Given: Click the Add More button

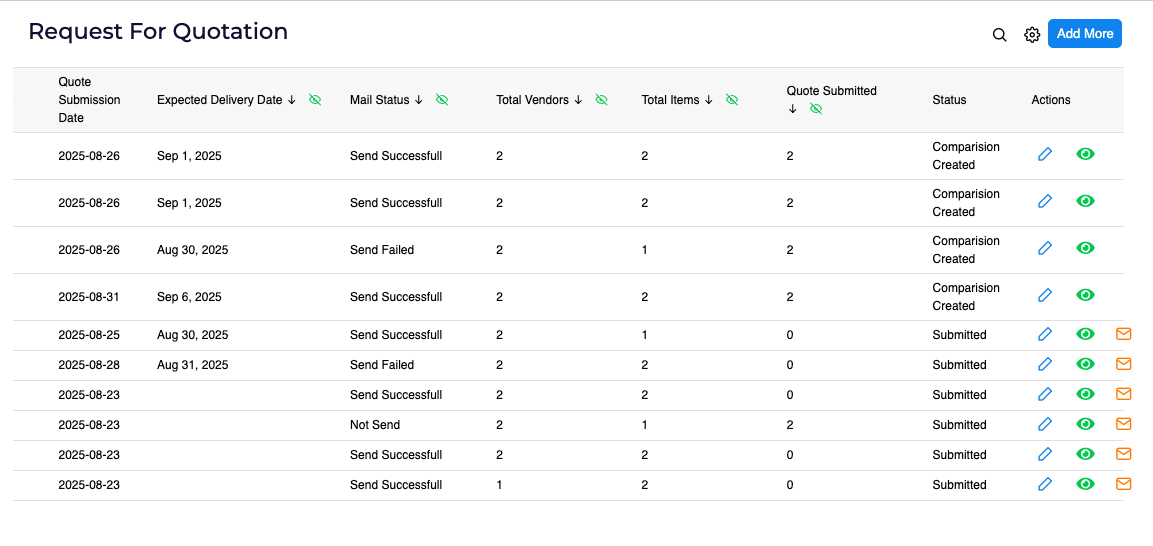Looking at the screenshot, I should coord(1084,34).
